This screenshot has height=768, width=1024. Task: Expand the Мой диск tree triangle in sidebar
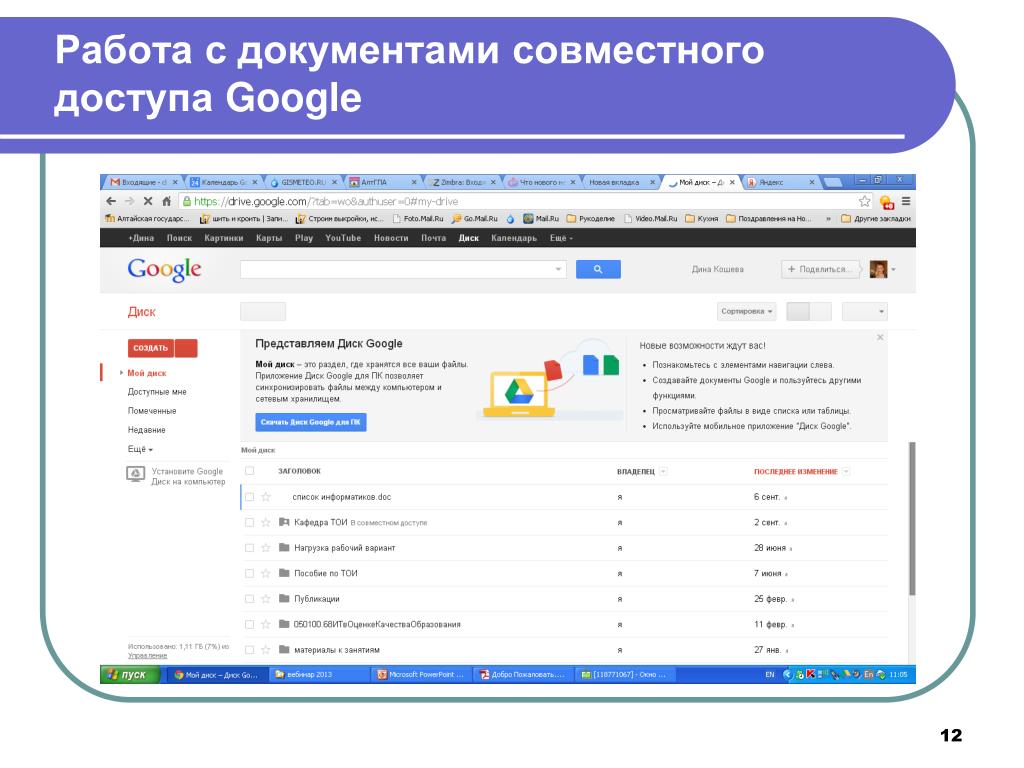point(121,373)
